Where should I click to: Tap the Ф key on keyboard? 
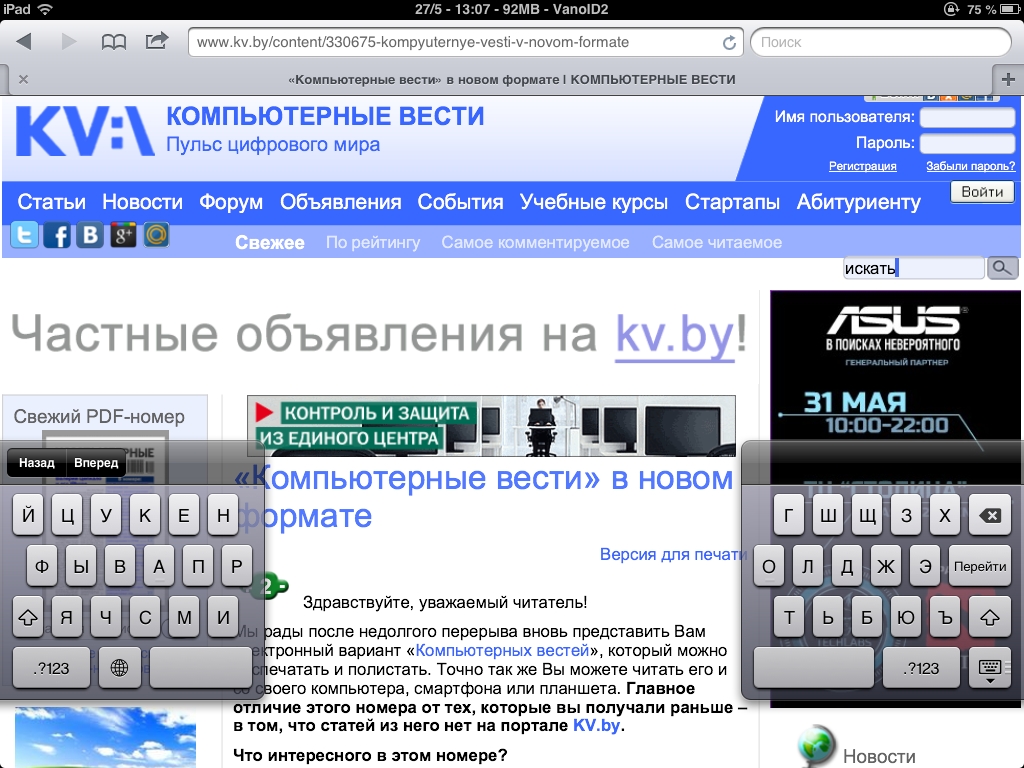click(42, 566)
